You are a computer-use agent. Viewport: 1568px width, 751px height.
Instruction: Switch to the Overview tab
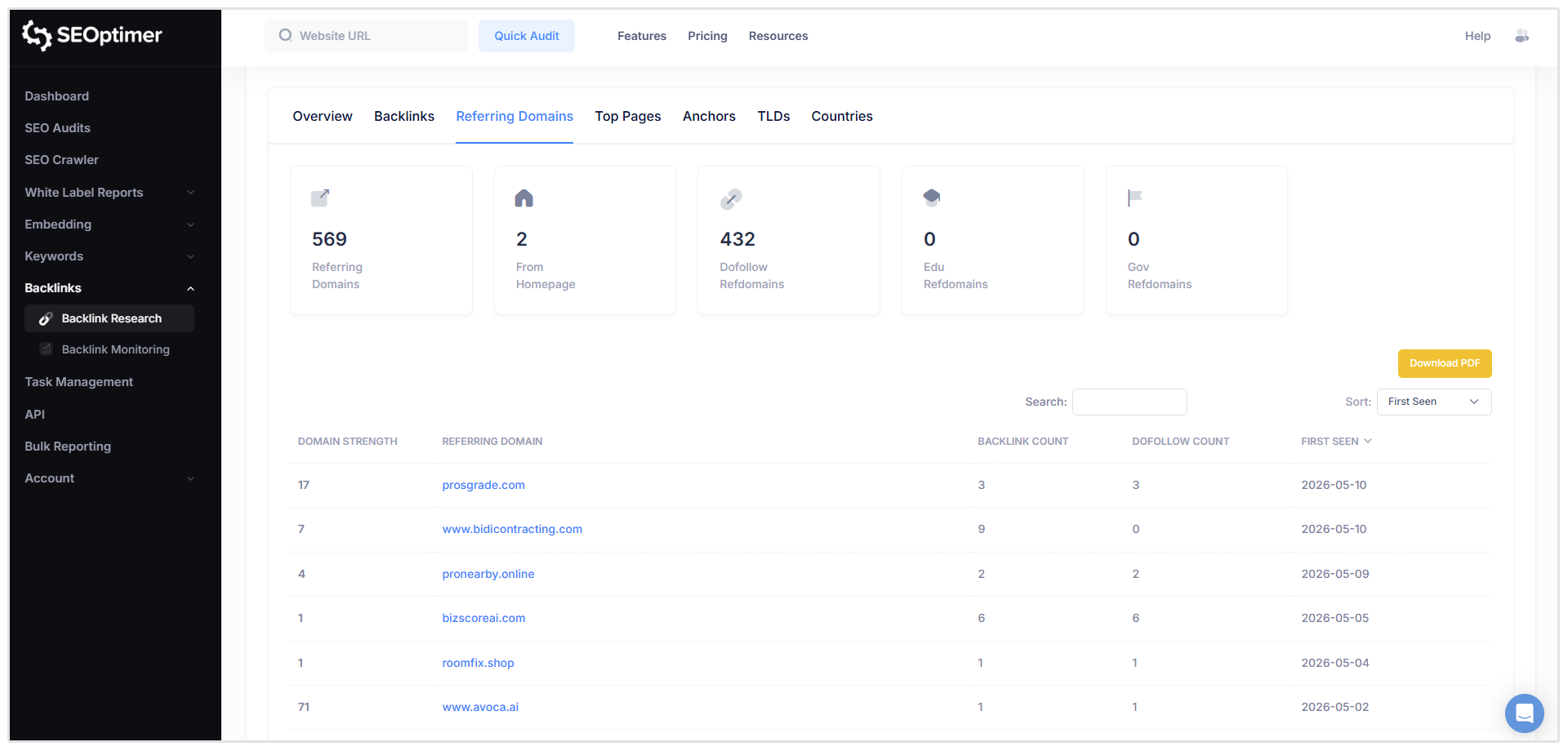coord(323,116)
